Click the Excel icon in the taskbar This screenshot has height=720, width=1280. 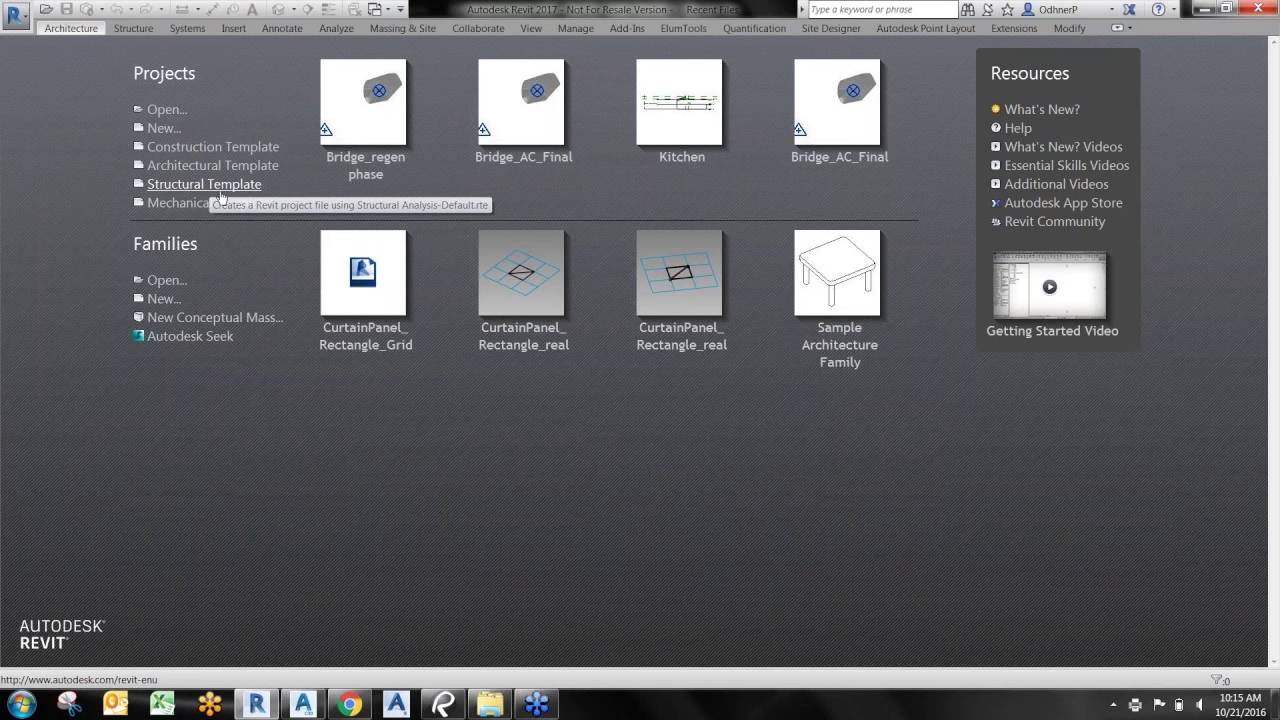point(162,704)
